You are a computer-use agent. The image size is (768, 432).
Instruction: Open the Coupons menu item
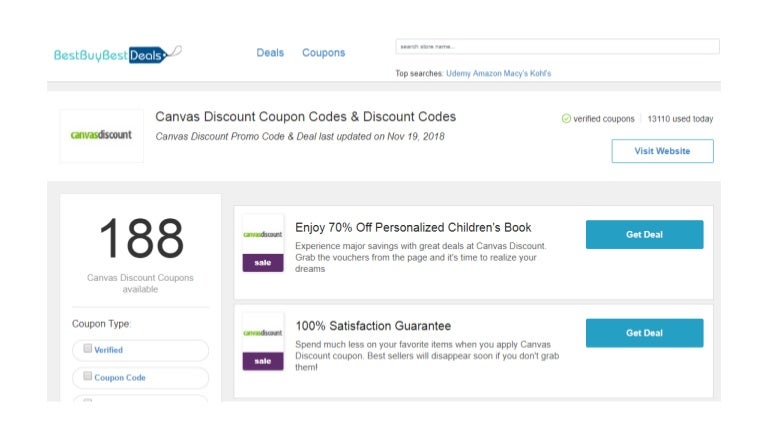[x=324, y=53]
